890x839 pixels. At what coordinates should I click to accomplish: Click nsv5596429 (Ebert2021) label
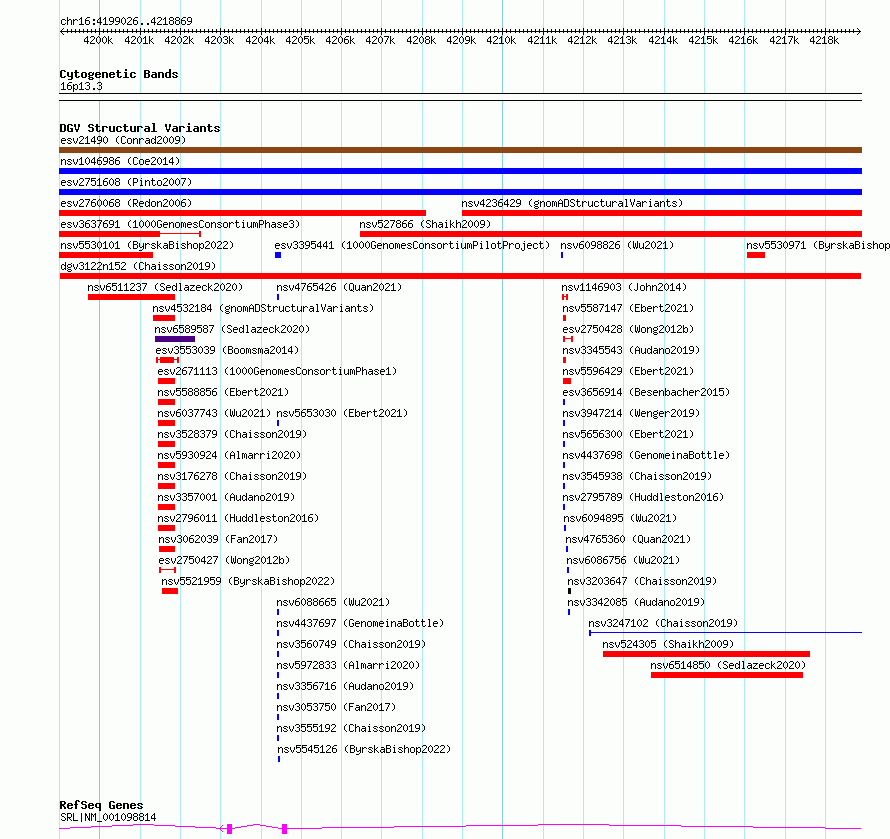click(x=628, y=371)
